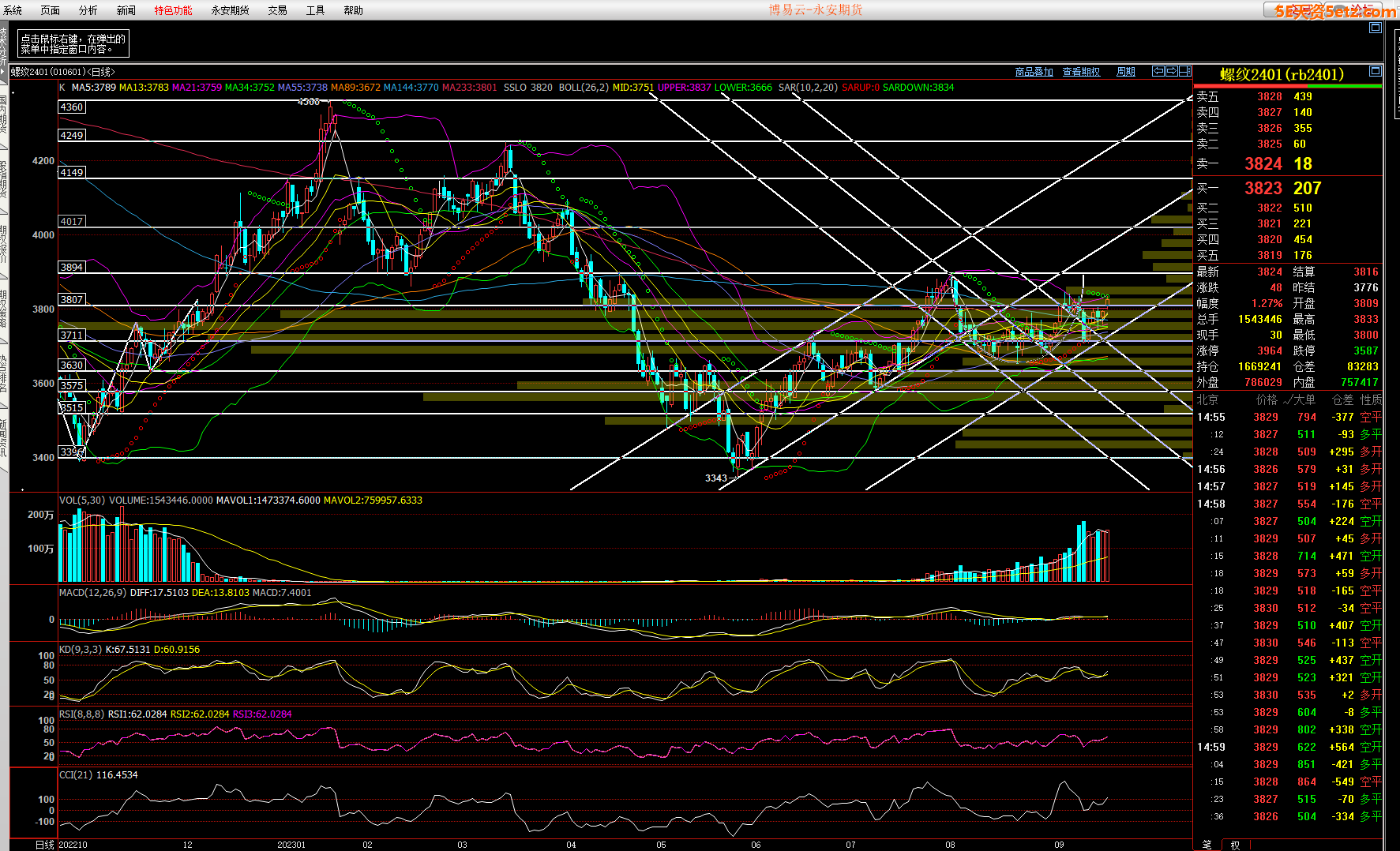This screenshot has width=1400, height=851.
Task: Click the 14:59 tick row
Action: (1289, 748)
